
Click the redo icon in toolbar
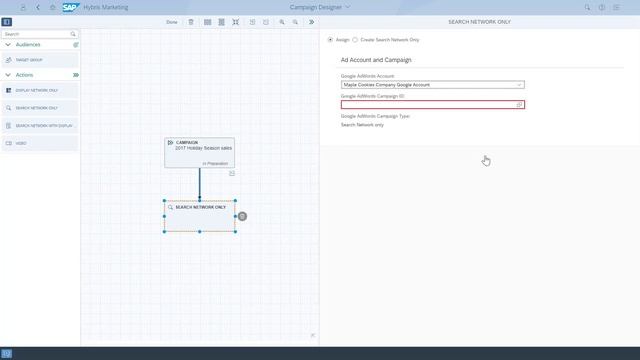(x=266, y=22)
